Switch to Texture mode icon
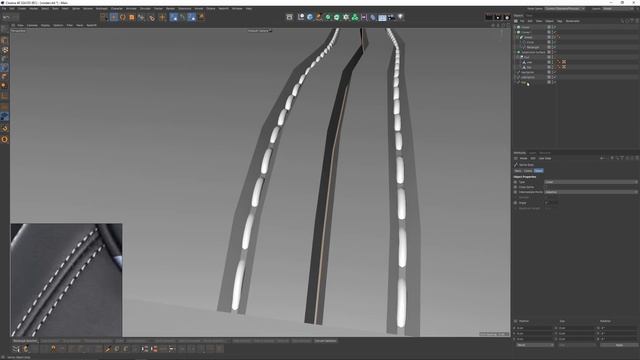 [4, 50]
